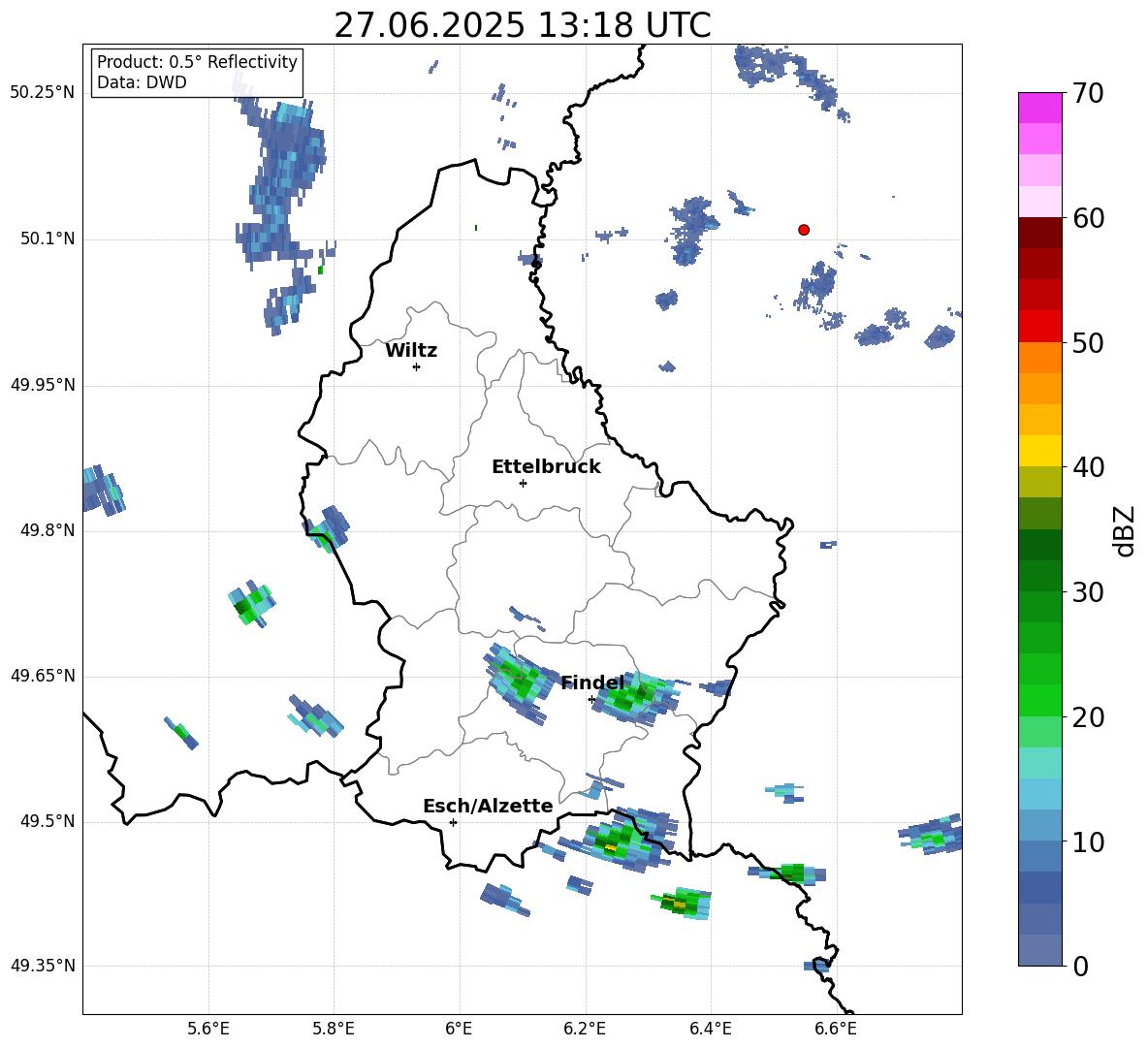Click the 6.6°E longitude label
Screen dimensions: 1148x1048
(836, 1029)
